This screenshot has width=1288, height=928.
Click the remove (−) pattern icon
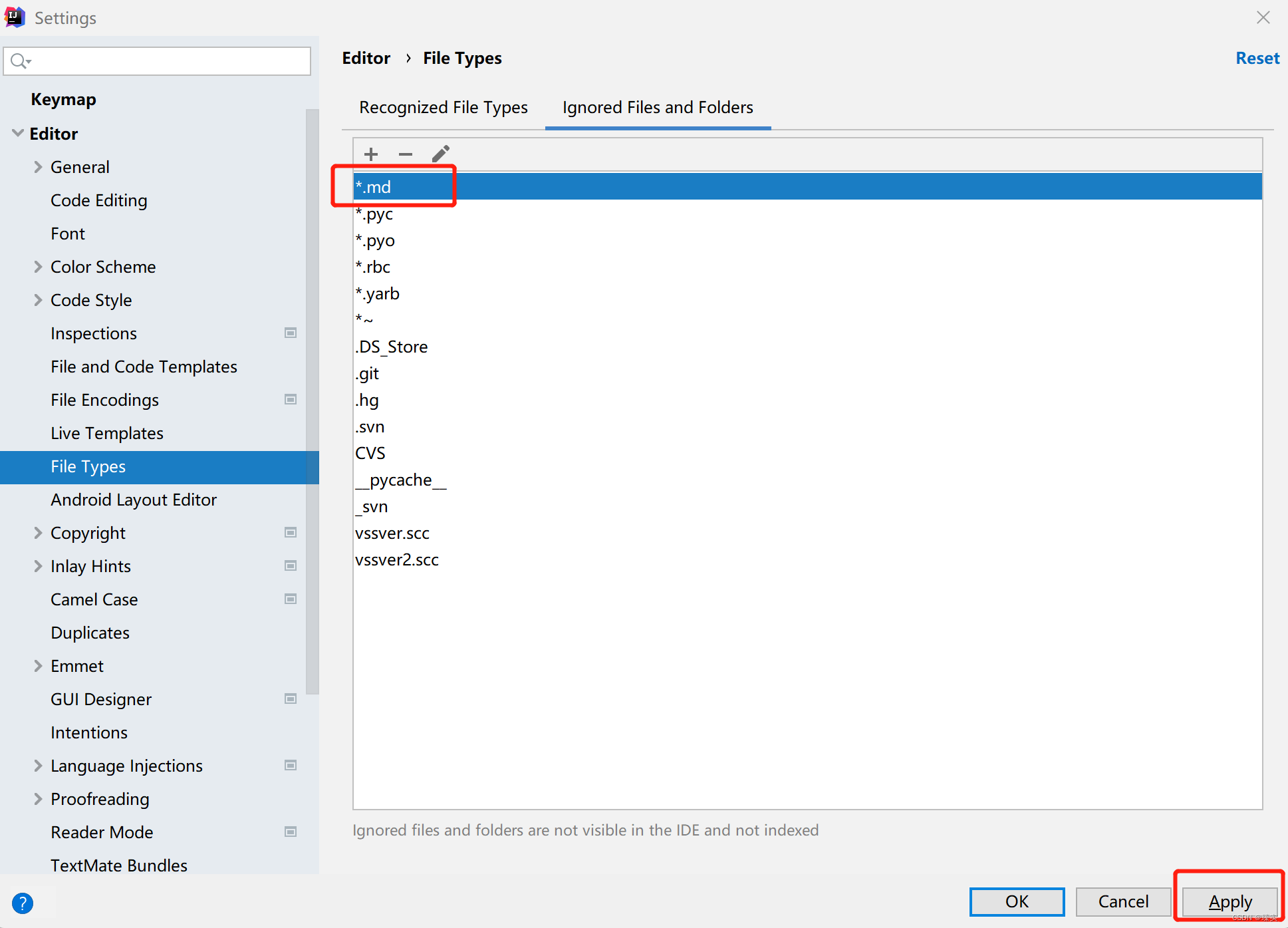click(406, 154)
